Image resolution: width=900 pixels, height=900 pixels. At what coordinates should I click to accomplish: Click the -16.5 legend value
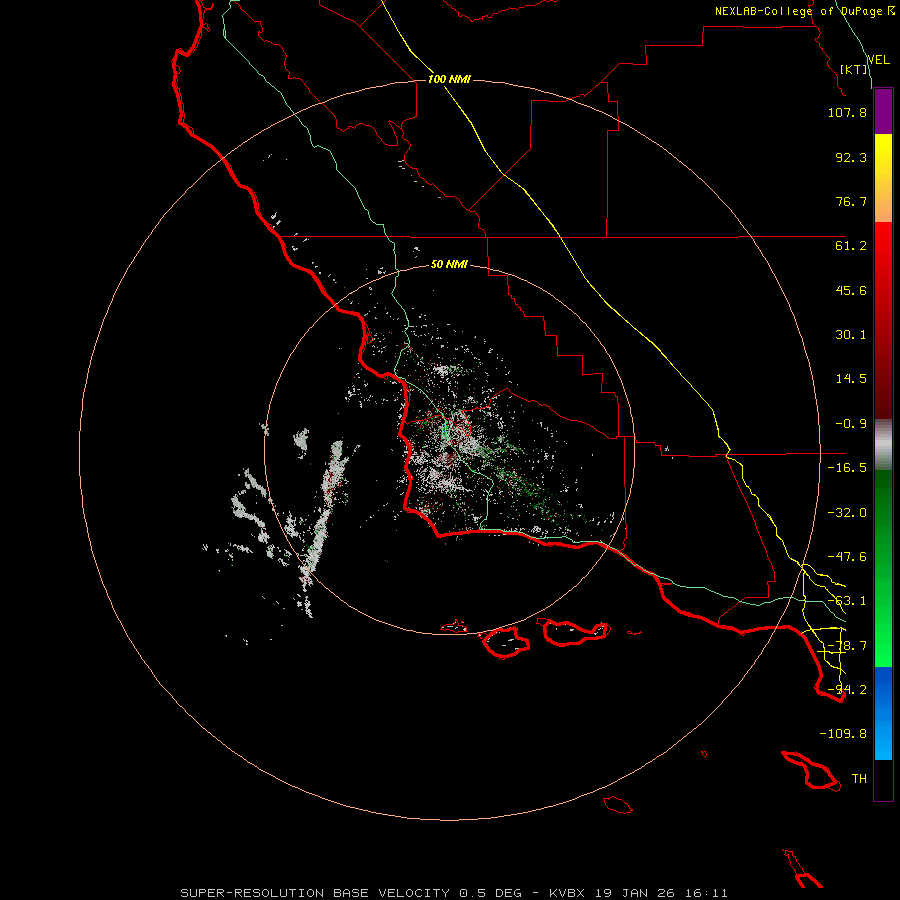tap(847, 468)
